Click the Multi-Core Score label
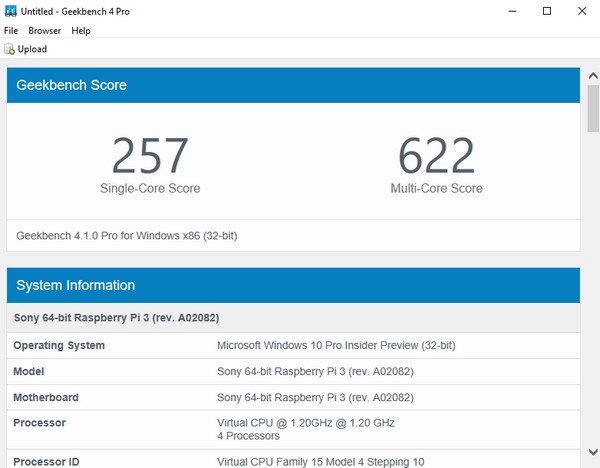 coord(436,188)
